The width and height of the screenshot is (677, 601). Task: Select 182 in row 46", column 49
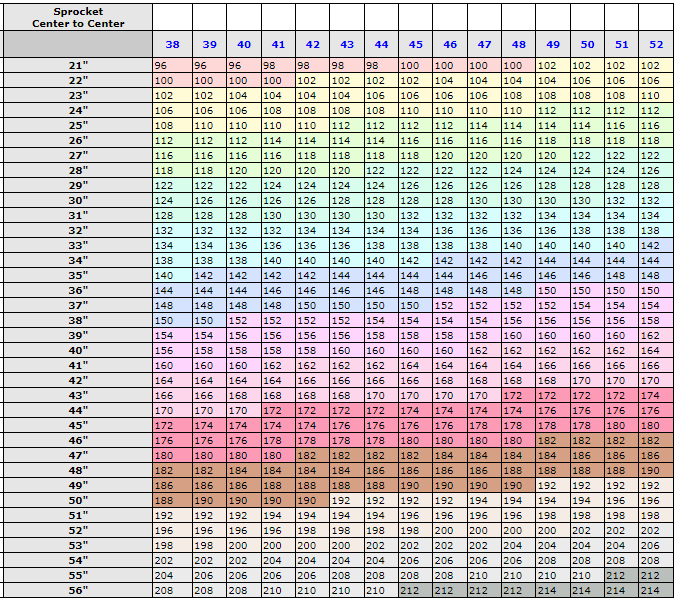coord(553,440)
